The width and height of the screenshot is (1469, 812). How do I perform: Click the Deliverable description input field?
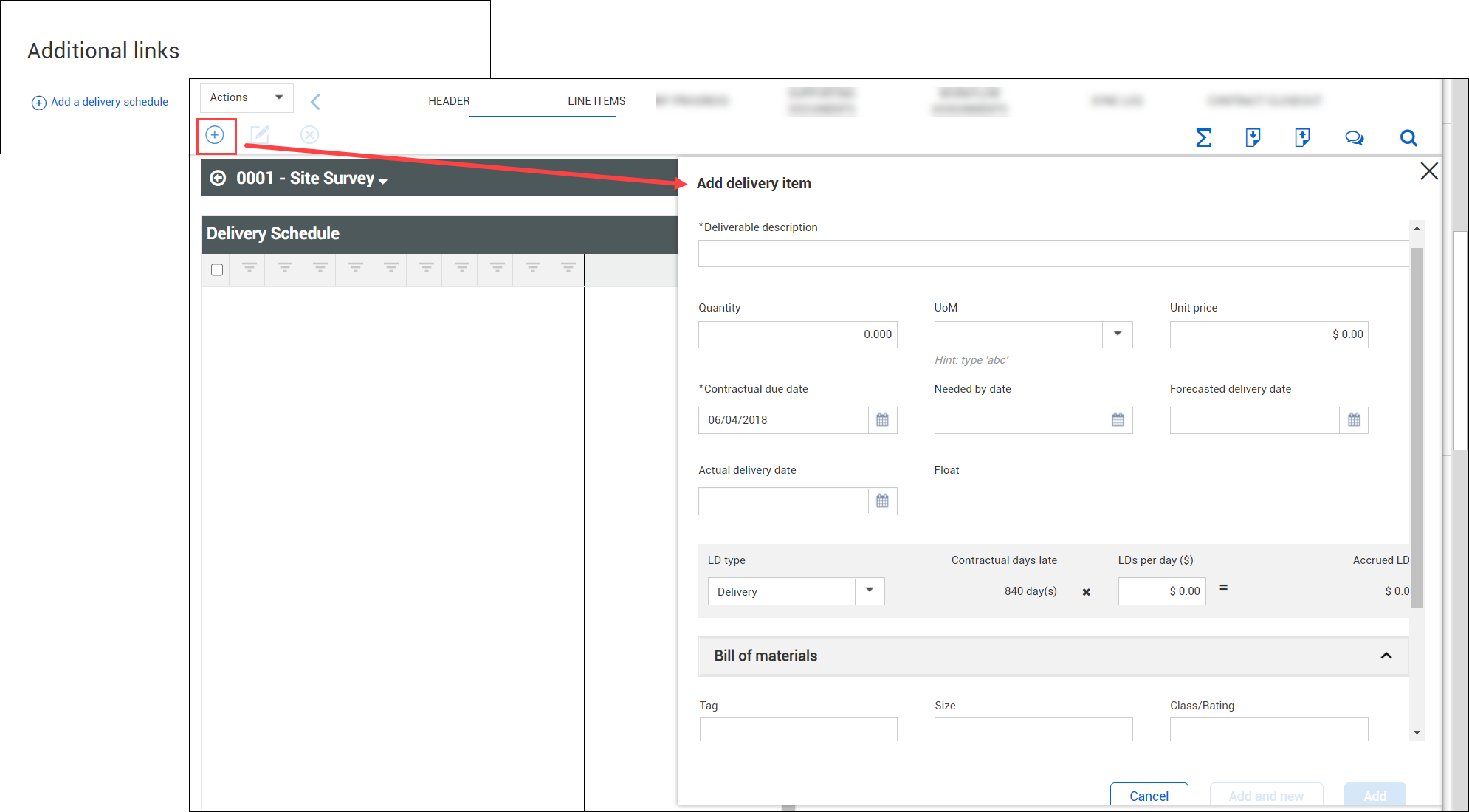1053,254
